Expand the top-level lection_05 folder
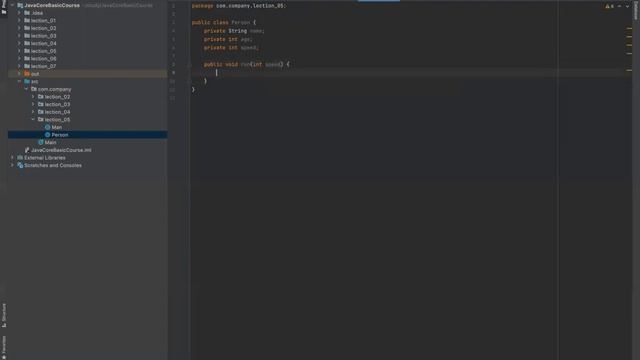This screenshot has height=360, width=640. (19, 51)
